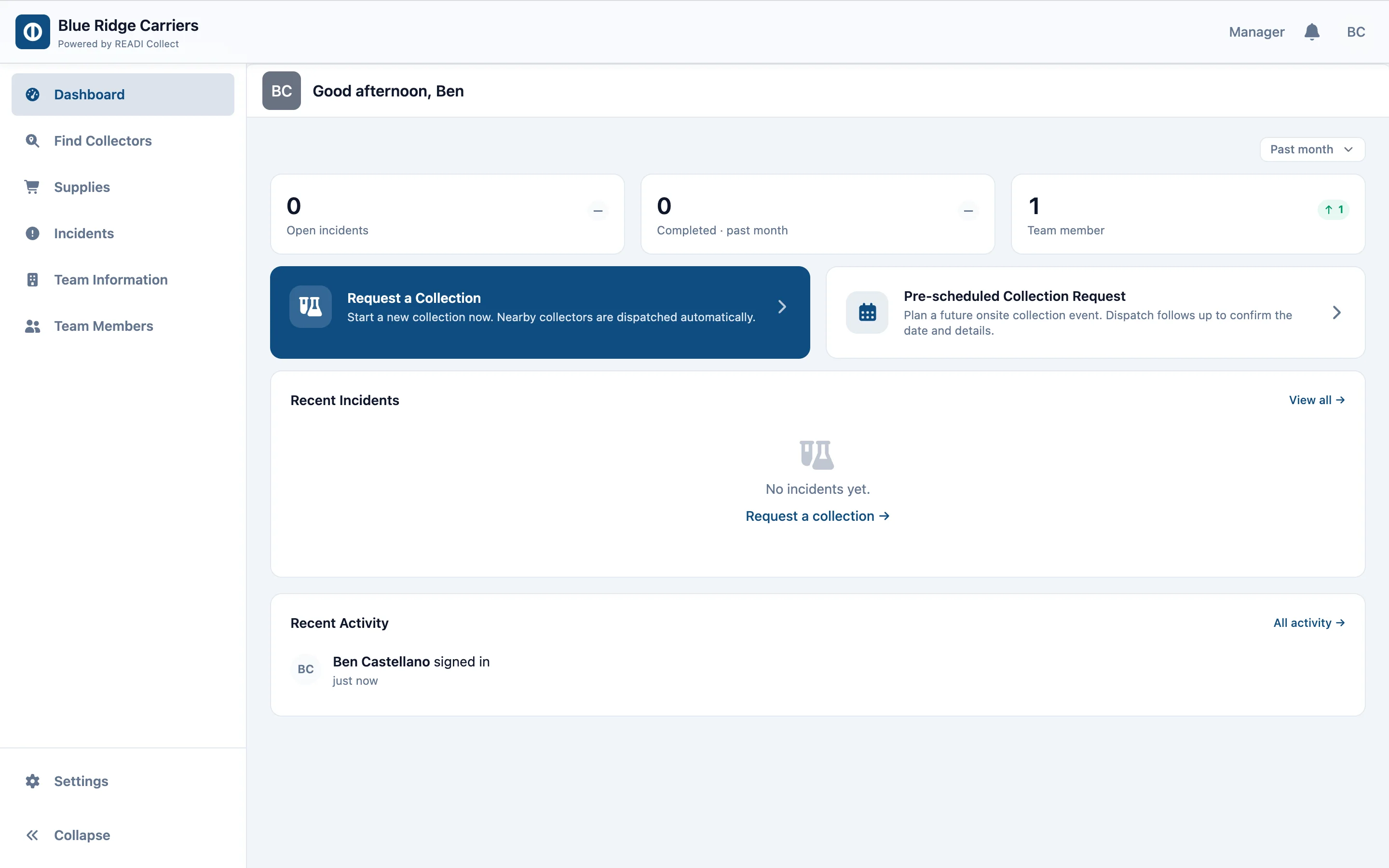The height and width of the screenshot is (868, 1389).
Task: Click the BC avatar beside greeting
Action: (281, 91)
